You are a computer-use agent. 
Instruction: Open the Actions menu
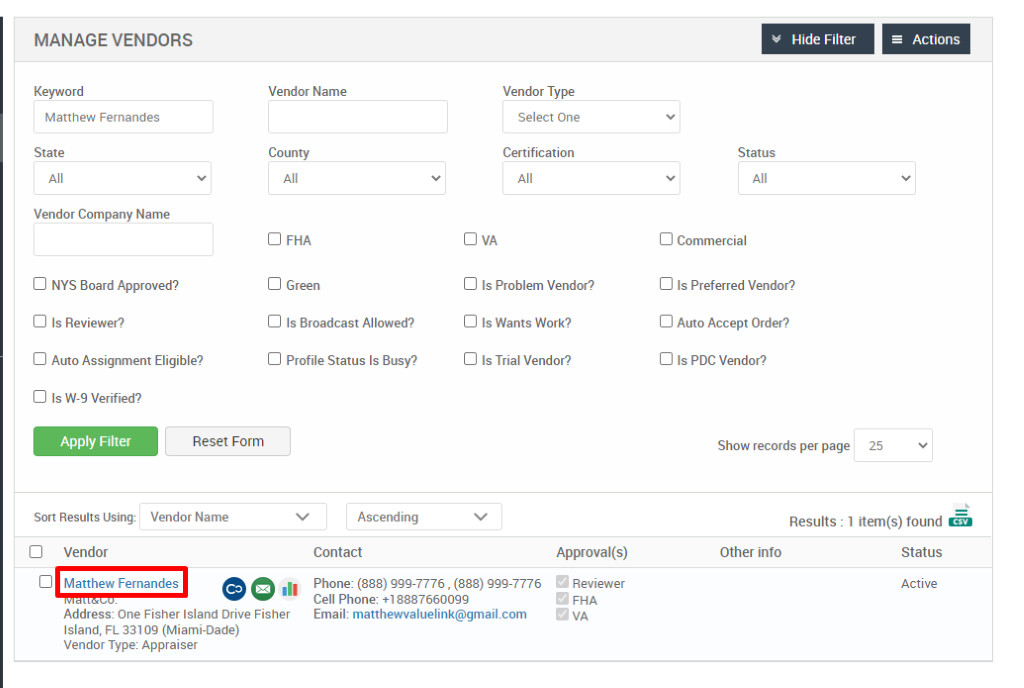pos(925,39)
